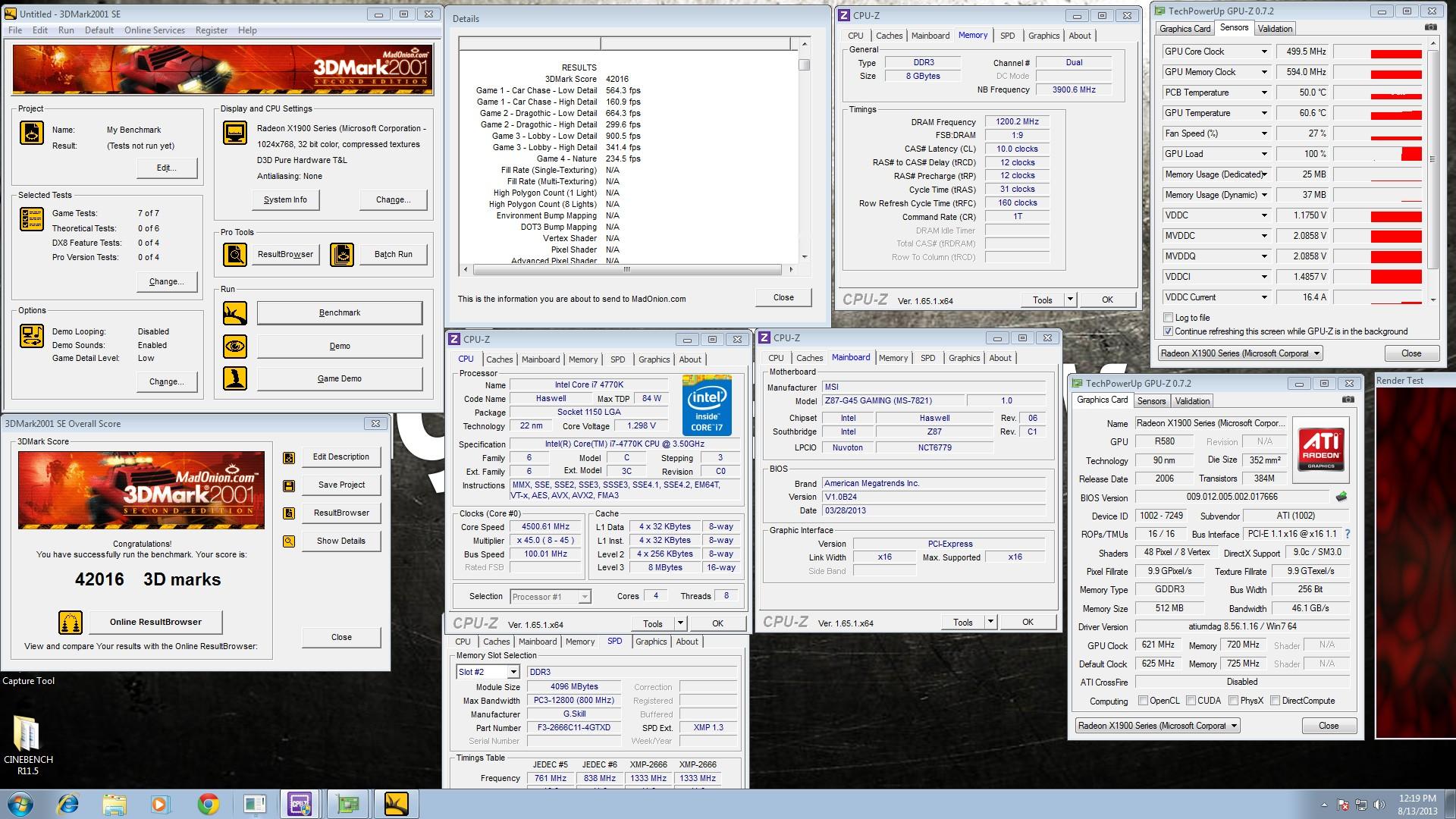Click the Edit... button in Project

[x=167, y=168]
